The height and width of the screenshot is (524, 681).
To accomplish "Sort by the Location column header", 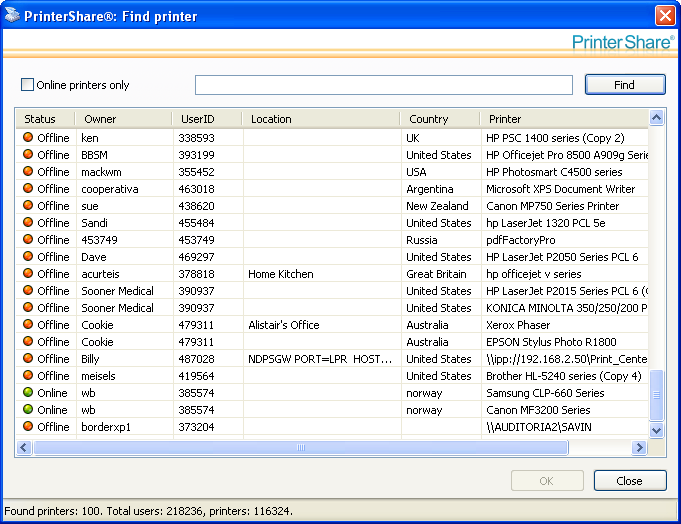I will click(321, 119).
